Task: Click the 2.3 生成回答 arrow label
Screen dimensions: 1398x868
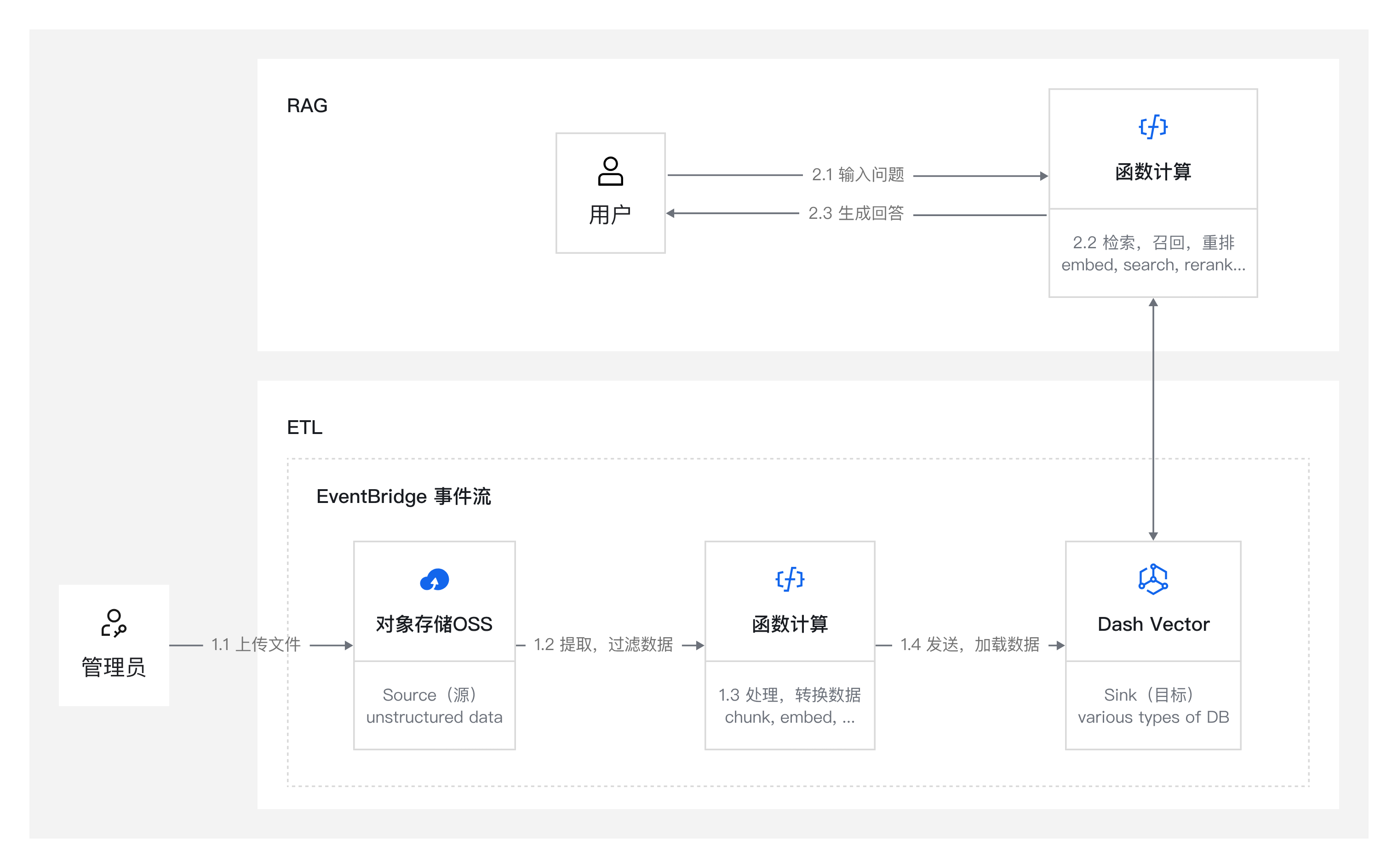Action: 856,214
